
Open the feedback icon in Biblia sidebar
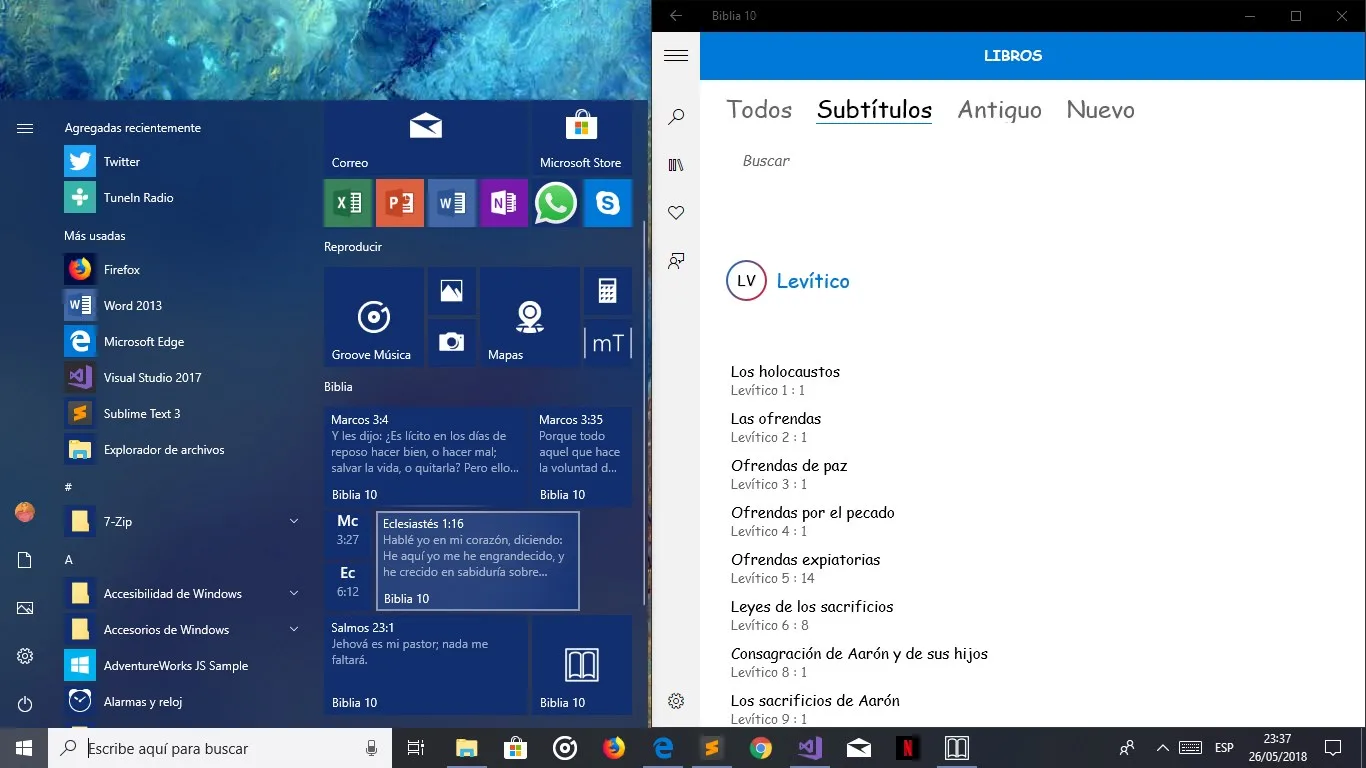(676, 261)
